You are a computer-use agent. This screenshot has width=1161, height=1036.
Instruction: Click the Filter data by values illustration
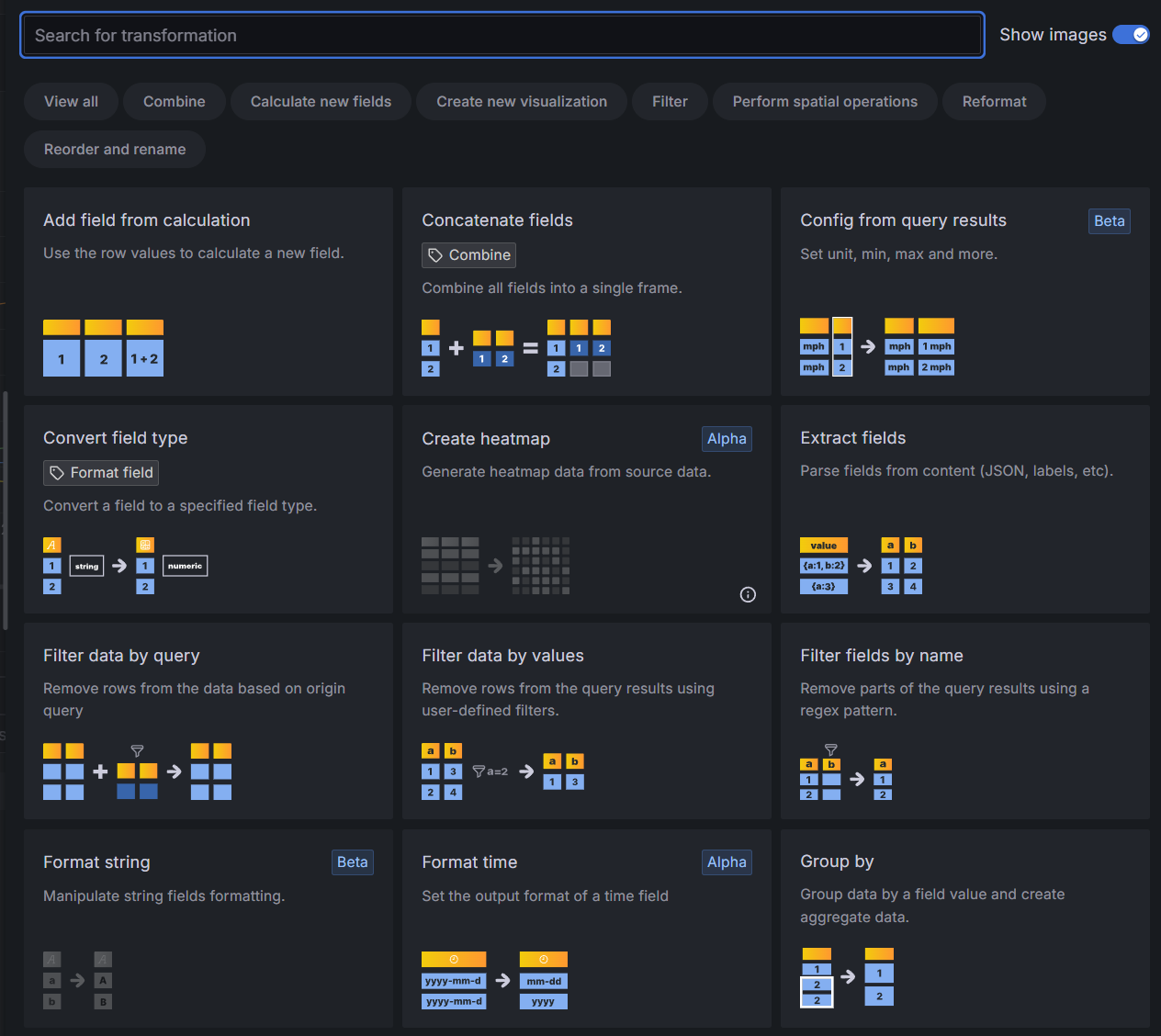click(x=502, y=771)
